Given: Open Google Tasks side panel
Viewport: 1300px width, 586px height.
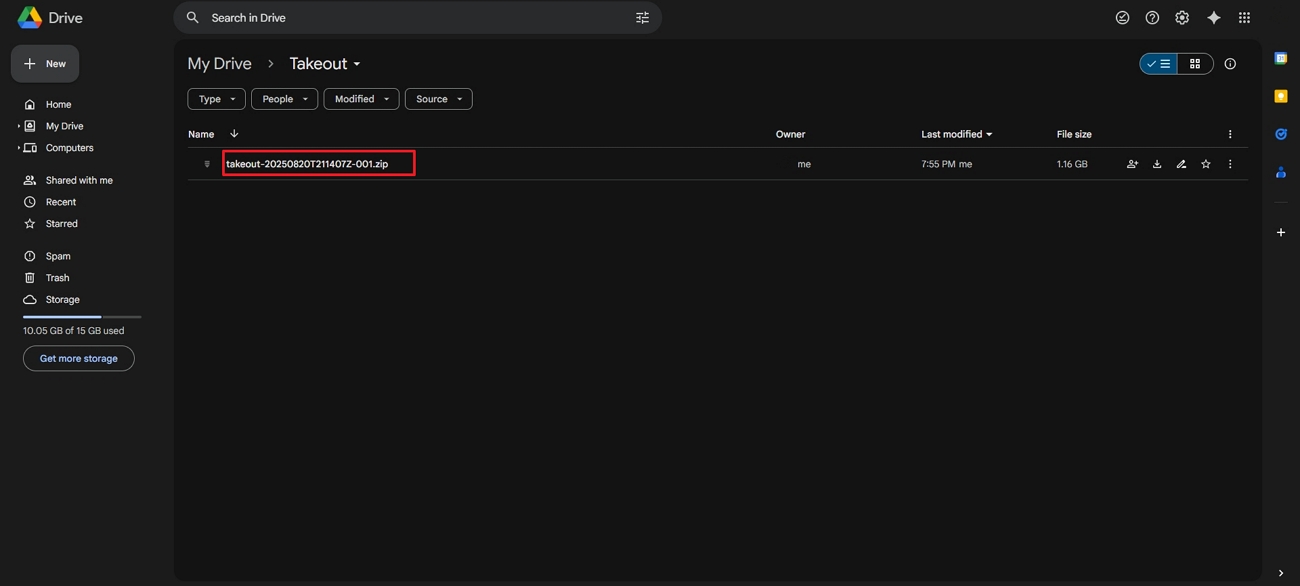Looking at the screenshot, I should pyautogui.click(x=1281, y=133).
